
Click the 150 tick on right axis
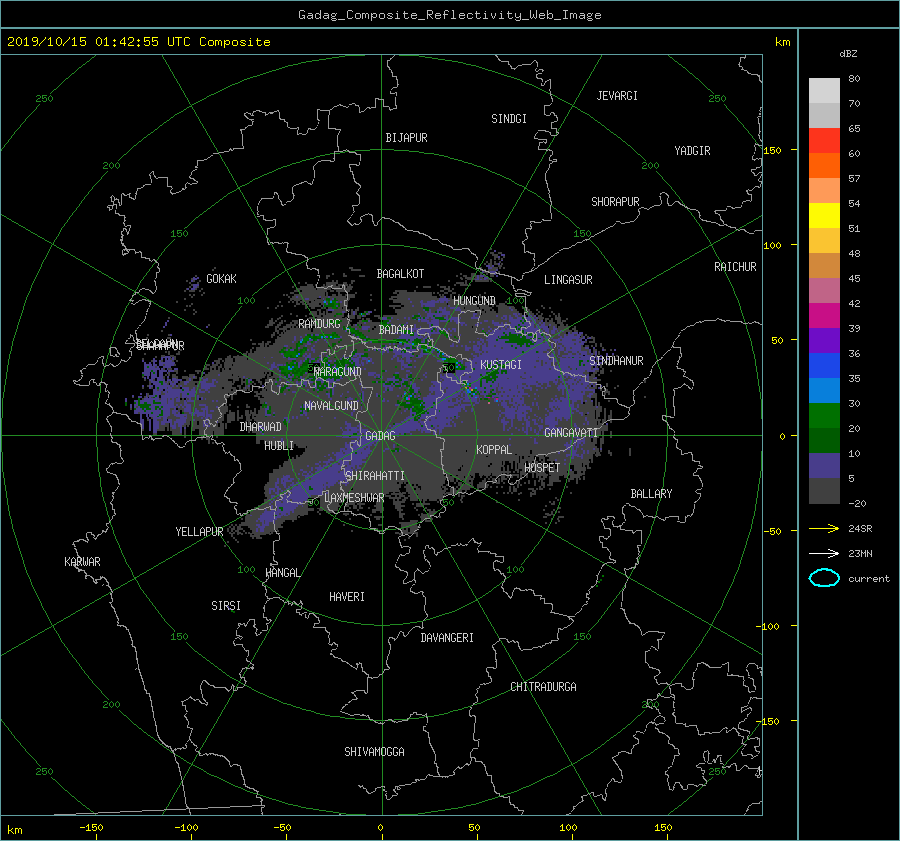[772, 150]
